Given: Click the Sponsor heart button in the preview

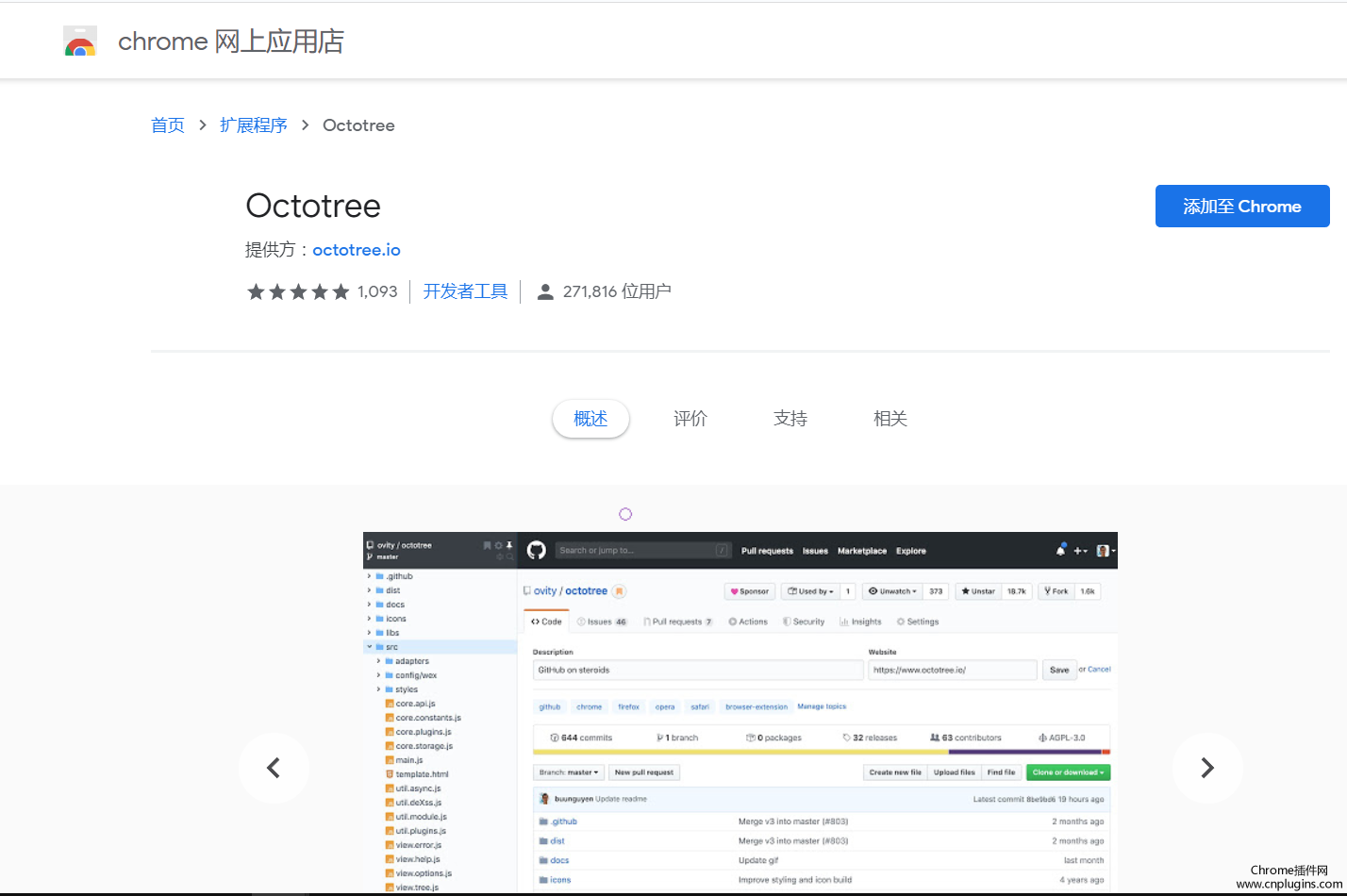Looking at the screenshot, I should [750, 591].
